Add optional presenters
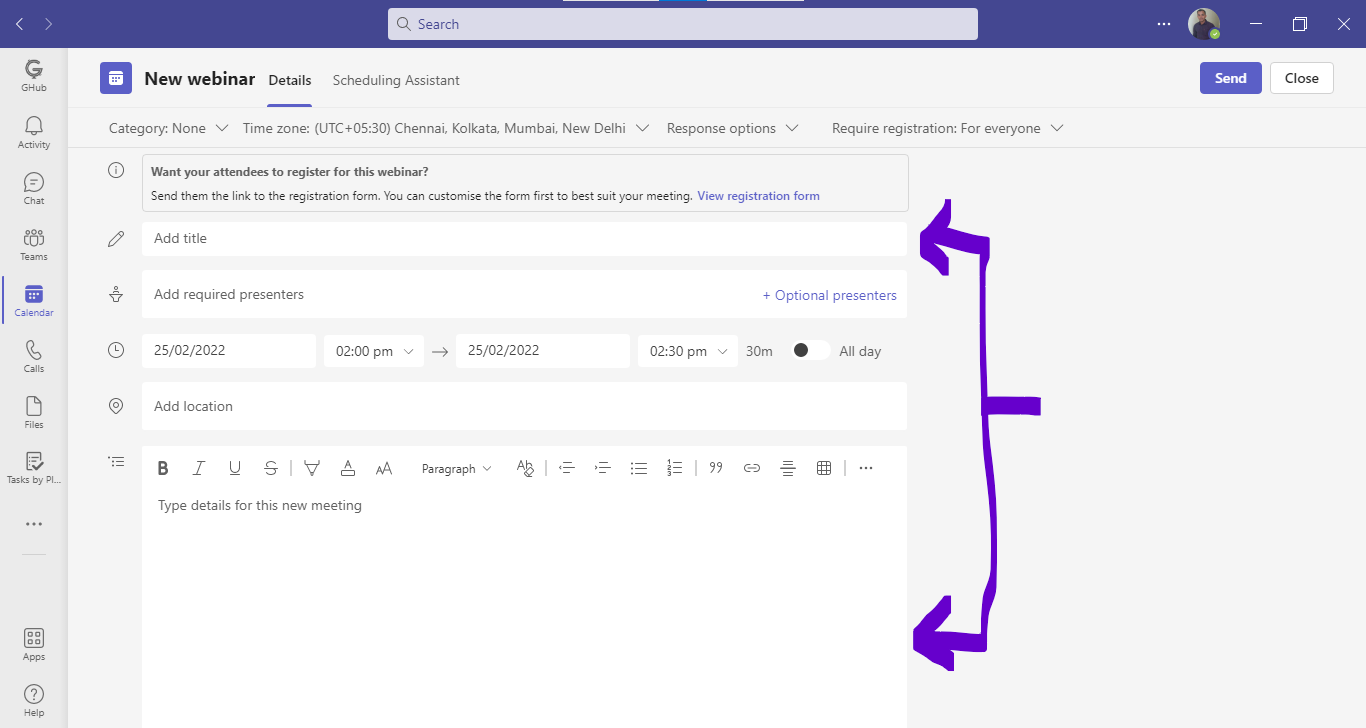 pos(830,295)
